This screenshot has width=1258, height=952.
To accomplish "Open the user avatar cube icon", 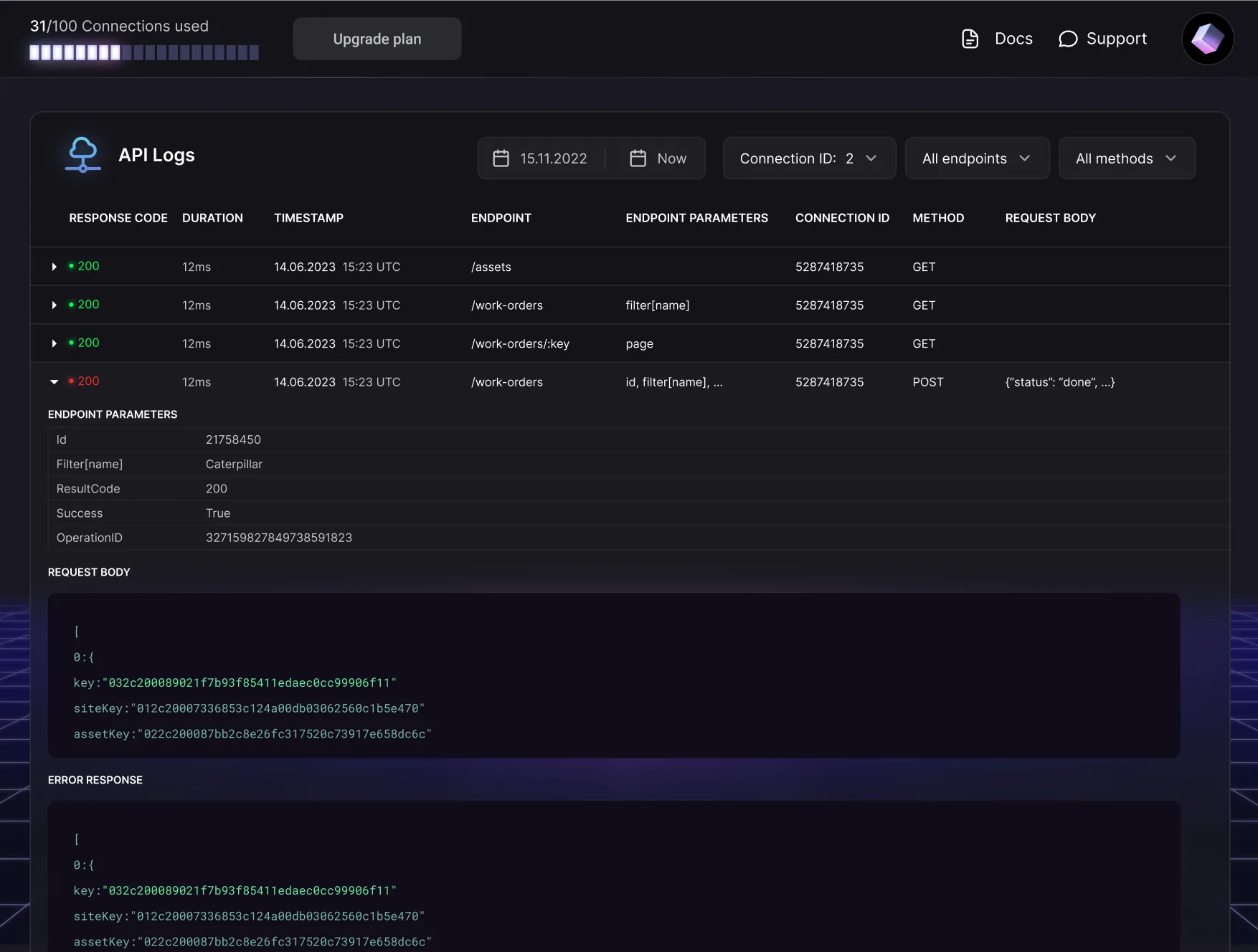I will [x=1208, y=39].
